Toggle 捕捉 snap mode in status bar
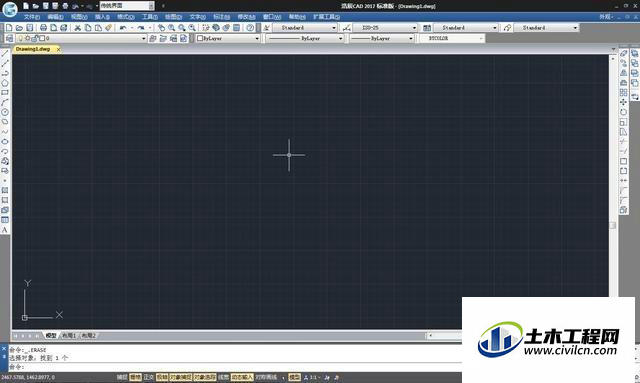 pos(122,377)
